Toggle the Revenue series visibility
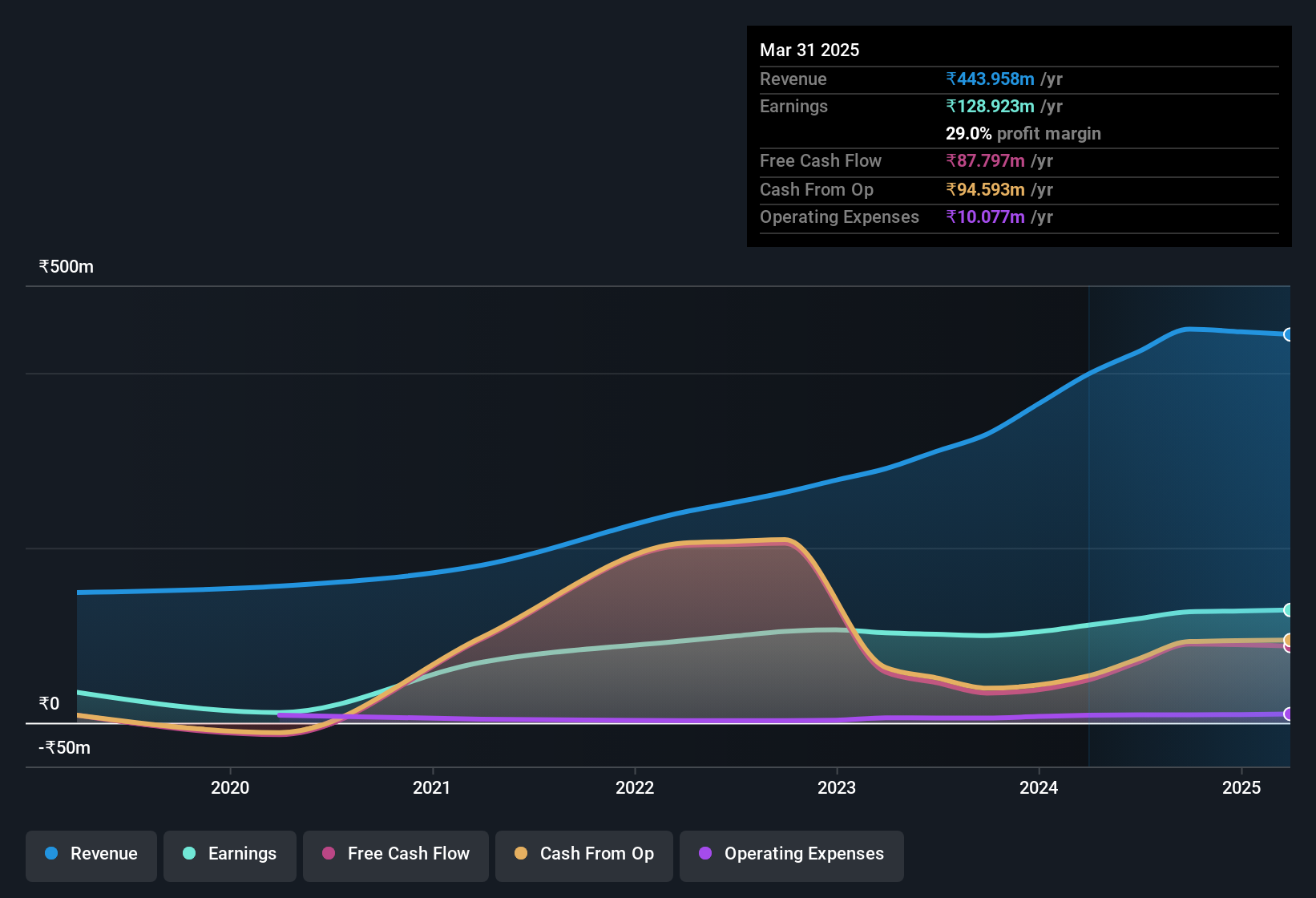This screenshot has width=1316, height=898. [x=91, y=854]
